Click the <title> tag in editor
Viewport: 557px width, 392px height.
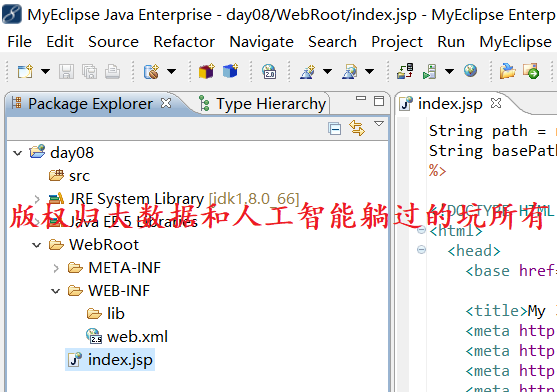click(496, 311)
